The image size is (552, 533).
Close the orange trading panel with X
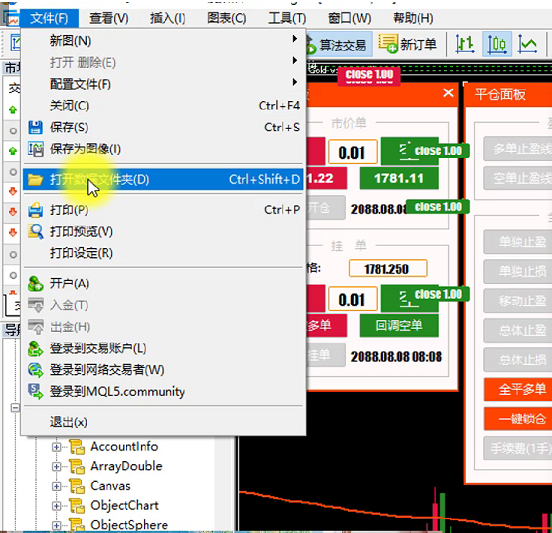coord(448,93)
